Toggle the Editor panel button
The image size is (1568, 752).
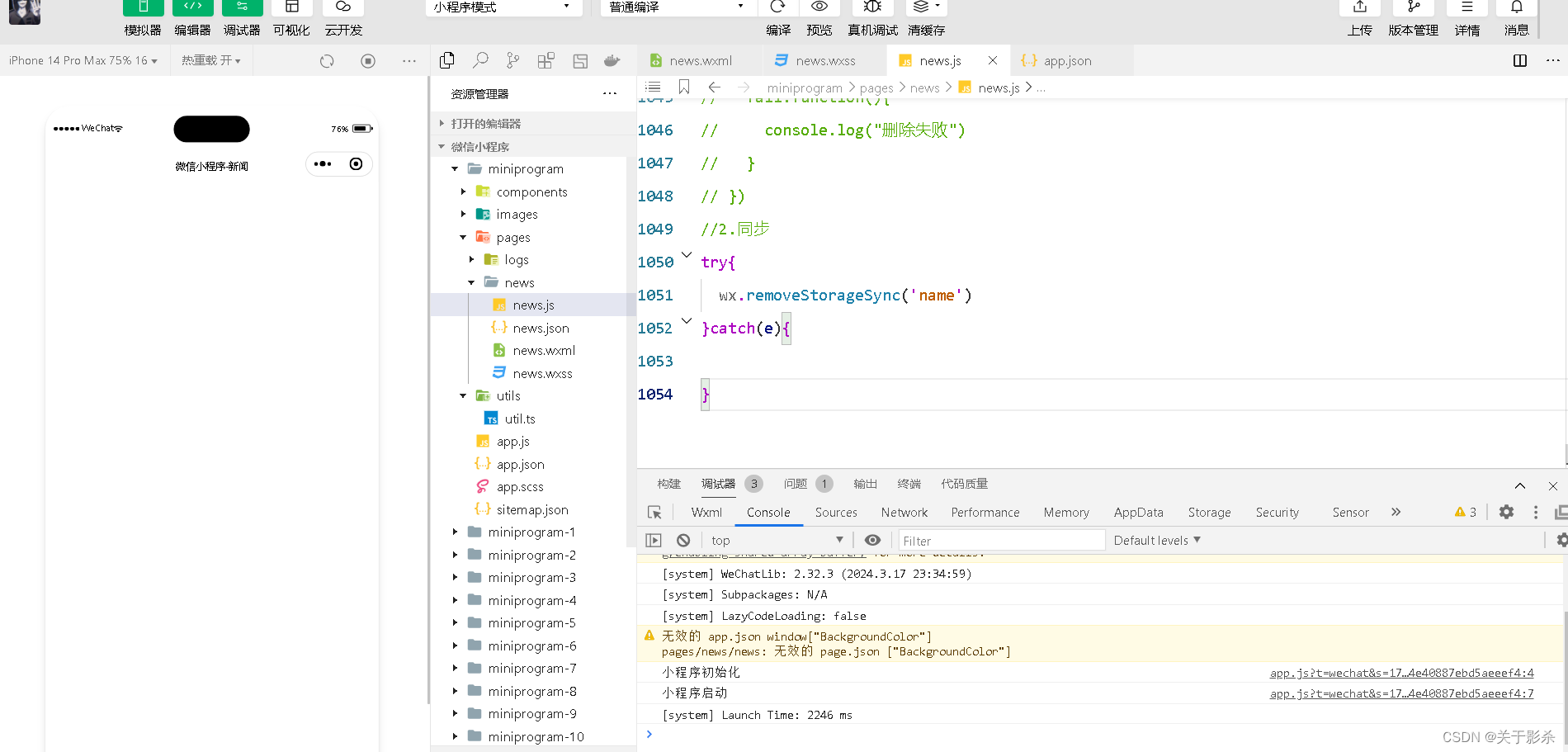coord(192,7)
